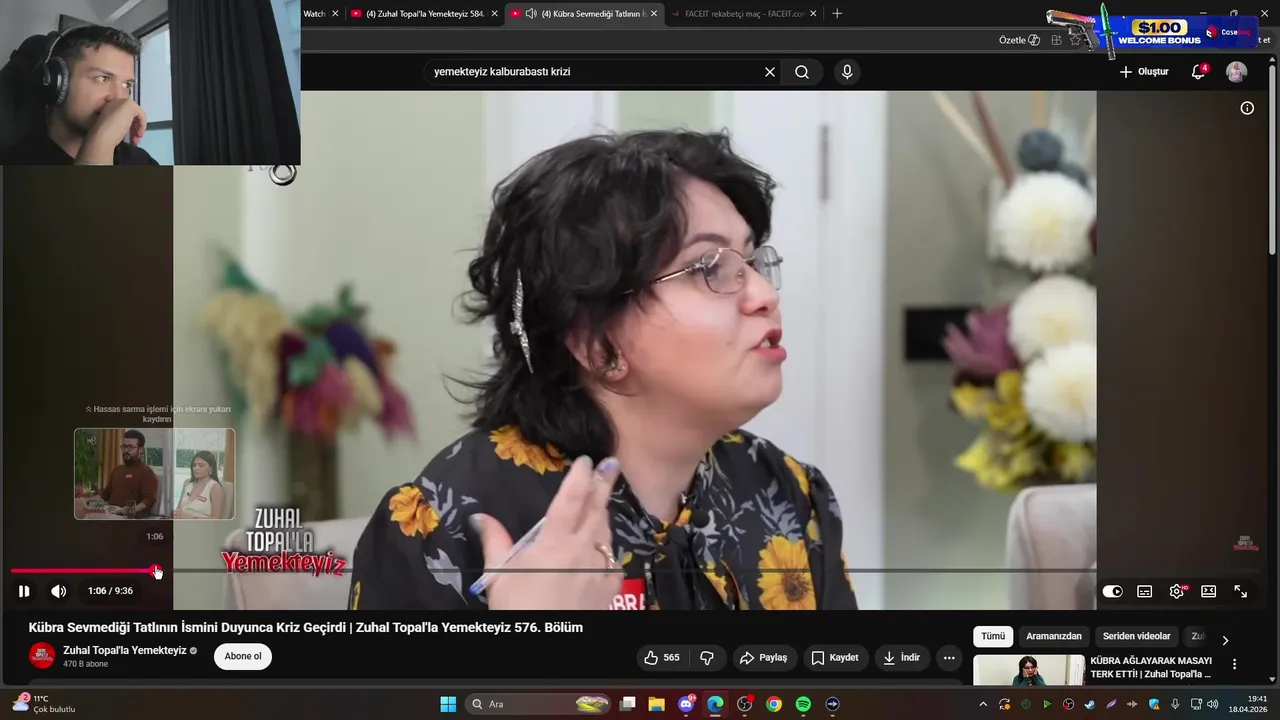The height and width of the screenshot is (720, 1280).
Task: Open Spotify from the taskbar
Action: point(803,704)
